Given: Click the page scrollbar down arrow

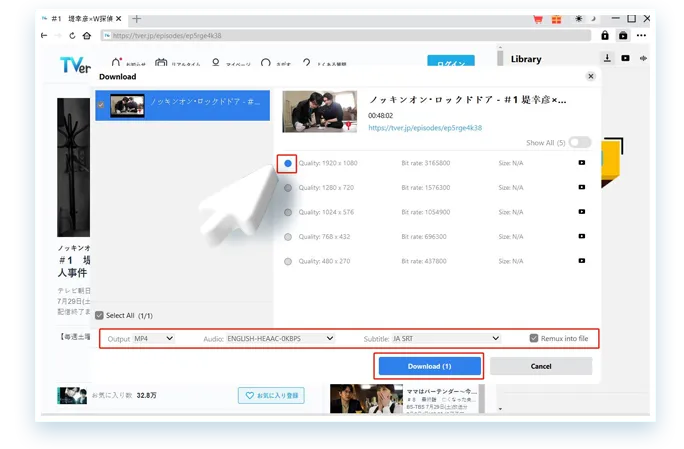Looking at the screenshot, I should [500, 409].
